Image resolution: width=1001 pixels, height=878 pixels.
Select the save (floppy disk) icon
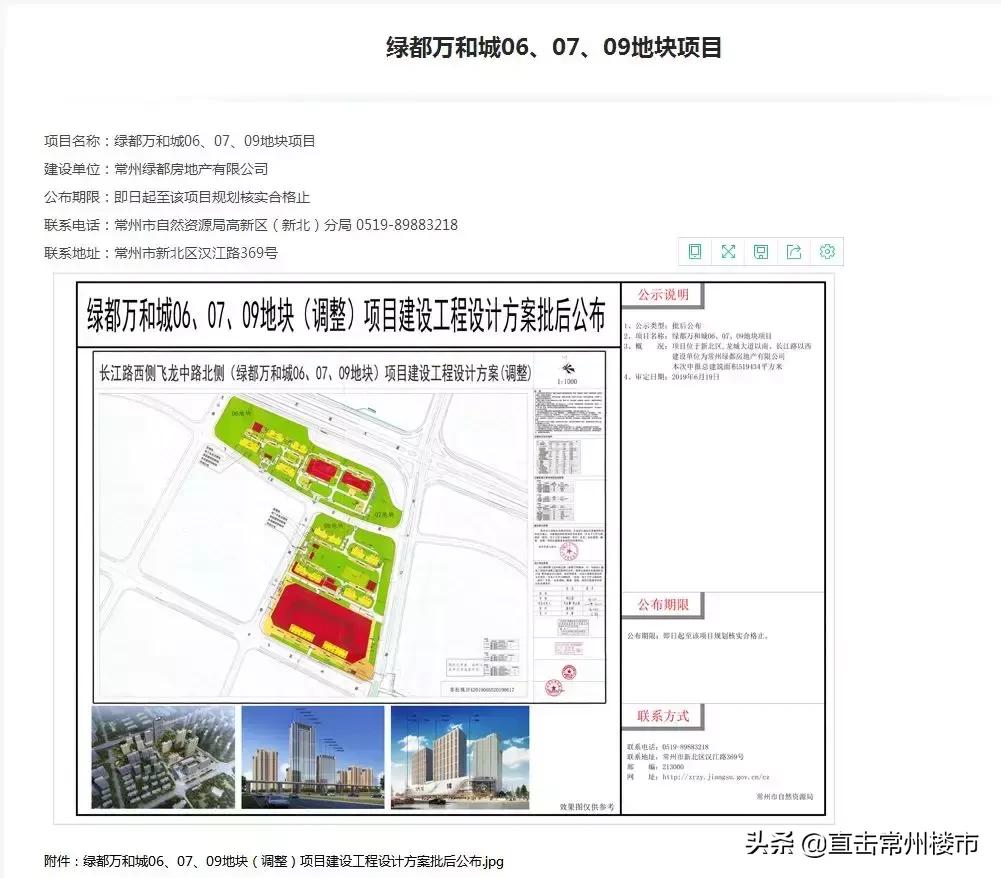coord(761,252)
